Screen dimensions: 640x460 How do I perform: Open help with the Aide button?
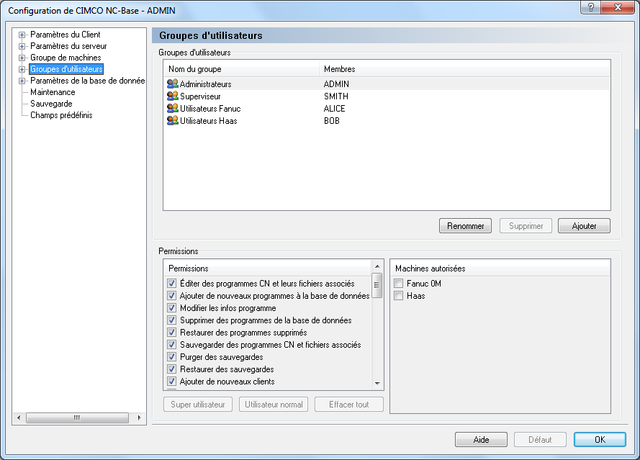tap(481, 440)
